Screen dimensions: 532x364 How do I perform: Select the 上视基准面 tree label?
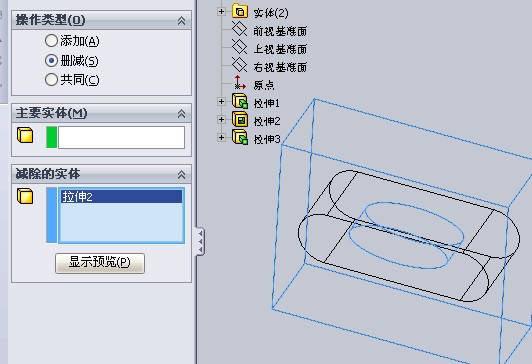[280, 49]
